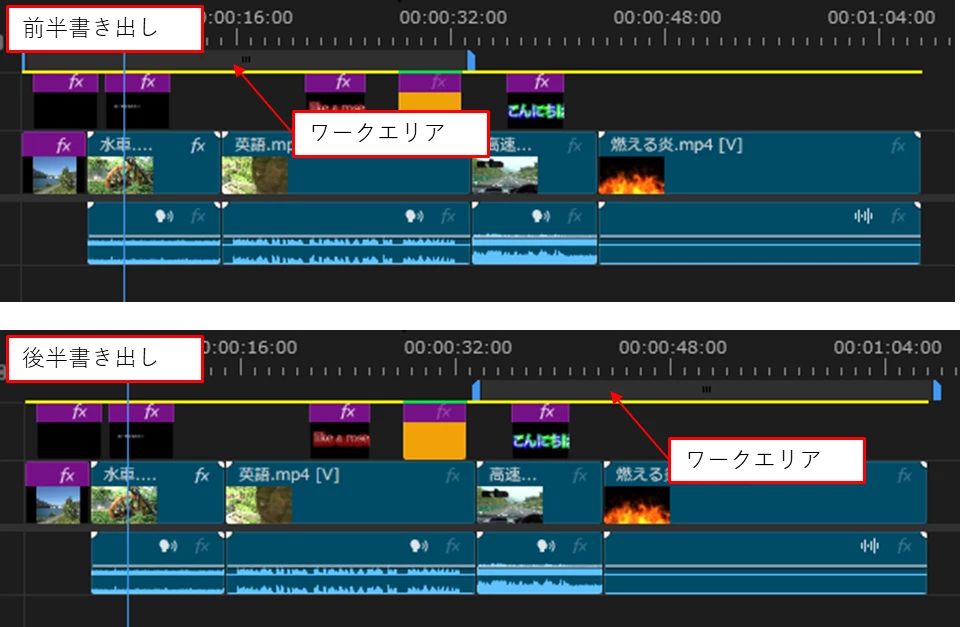Click 00:00:32:00 on 後半書き出し time ruler
This screenshot has height=627, width=960.
458,347
